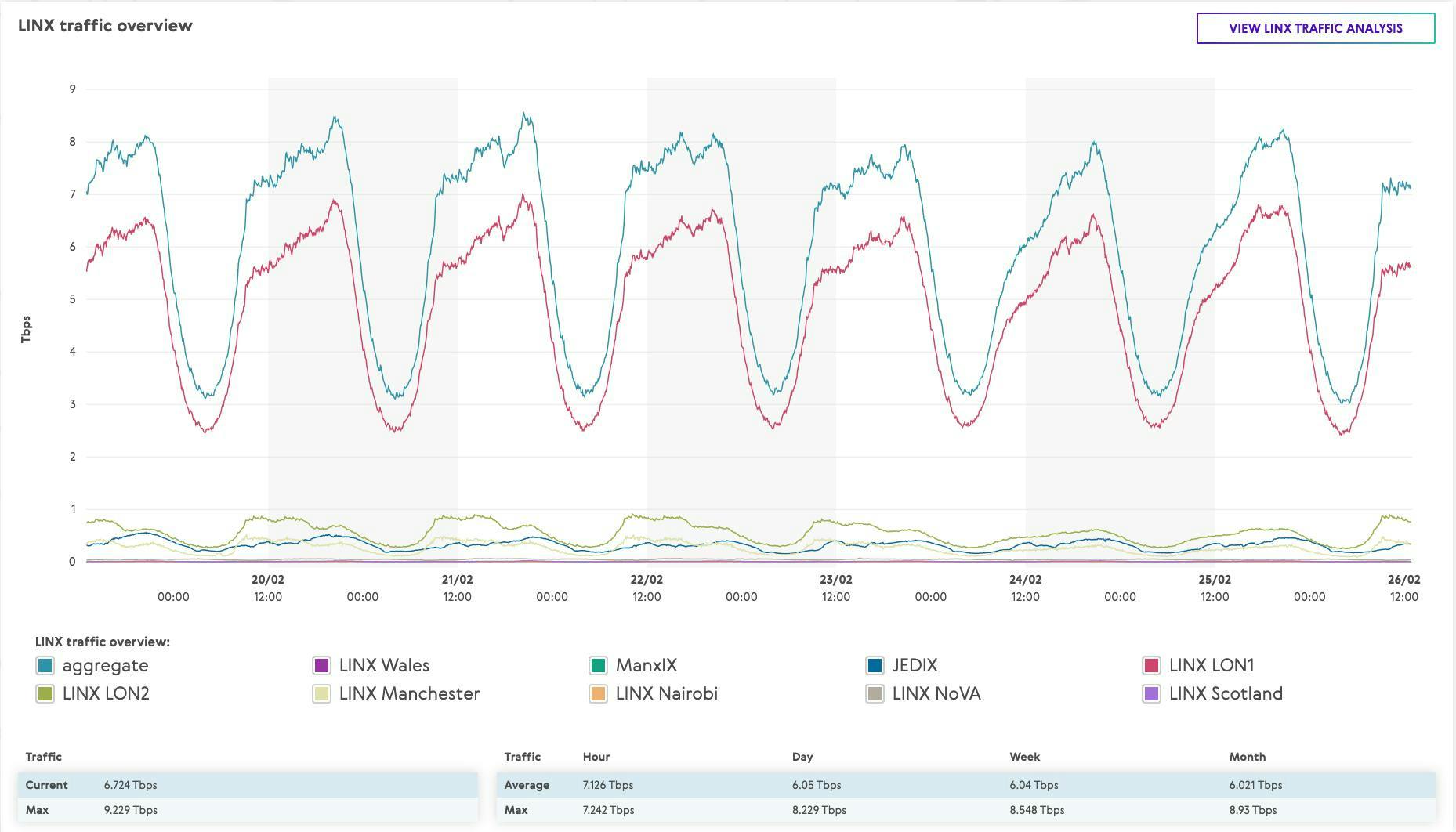Click the Day column header
1456x832 pixels.
coord(802,757)
